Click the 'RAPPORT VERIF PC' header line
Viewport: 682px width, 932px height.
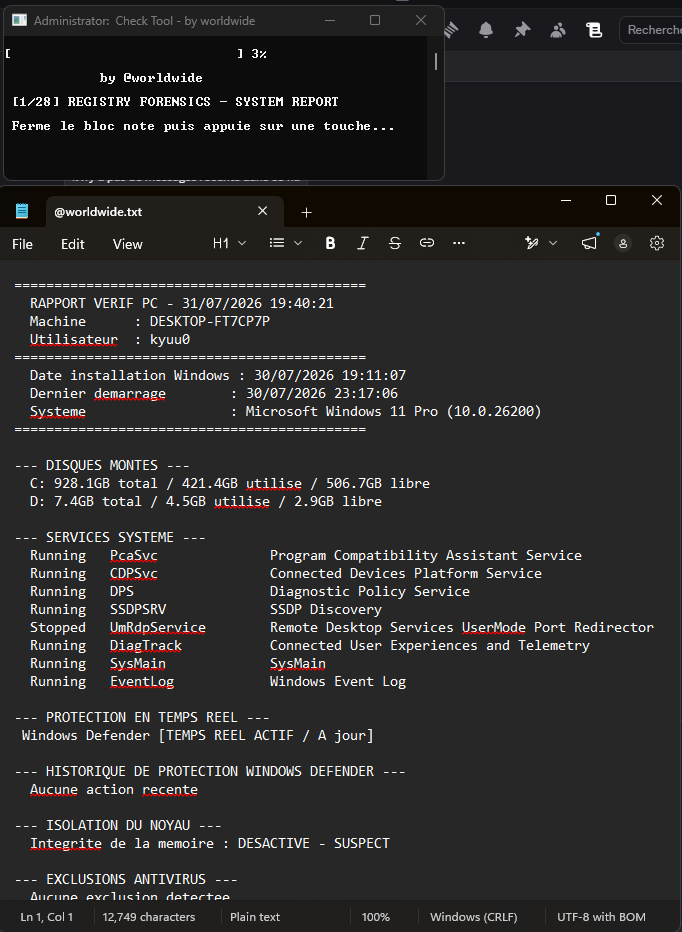(182, 303)
